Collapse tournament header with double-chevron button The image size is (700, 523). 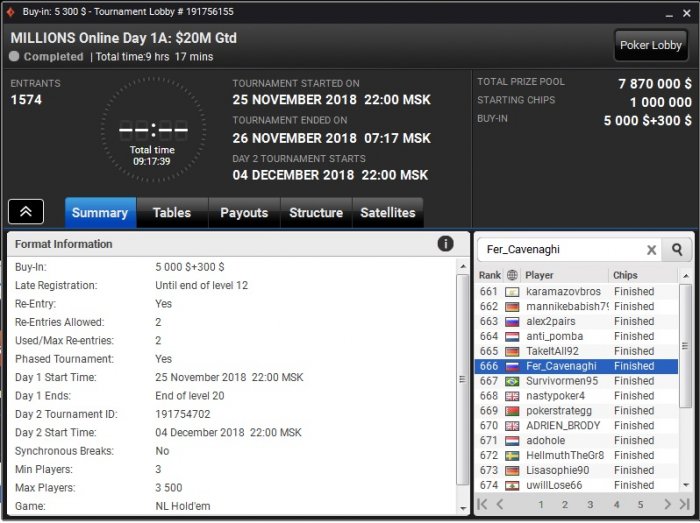pyautogui.click(x=26, y=212)
